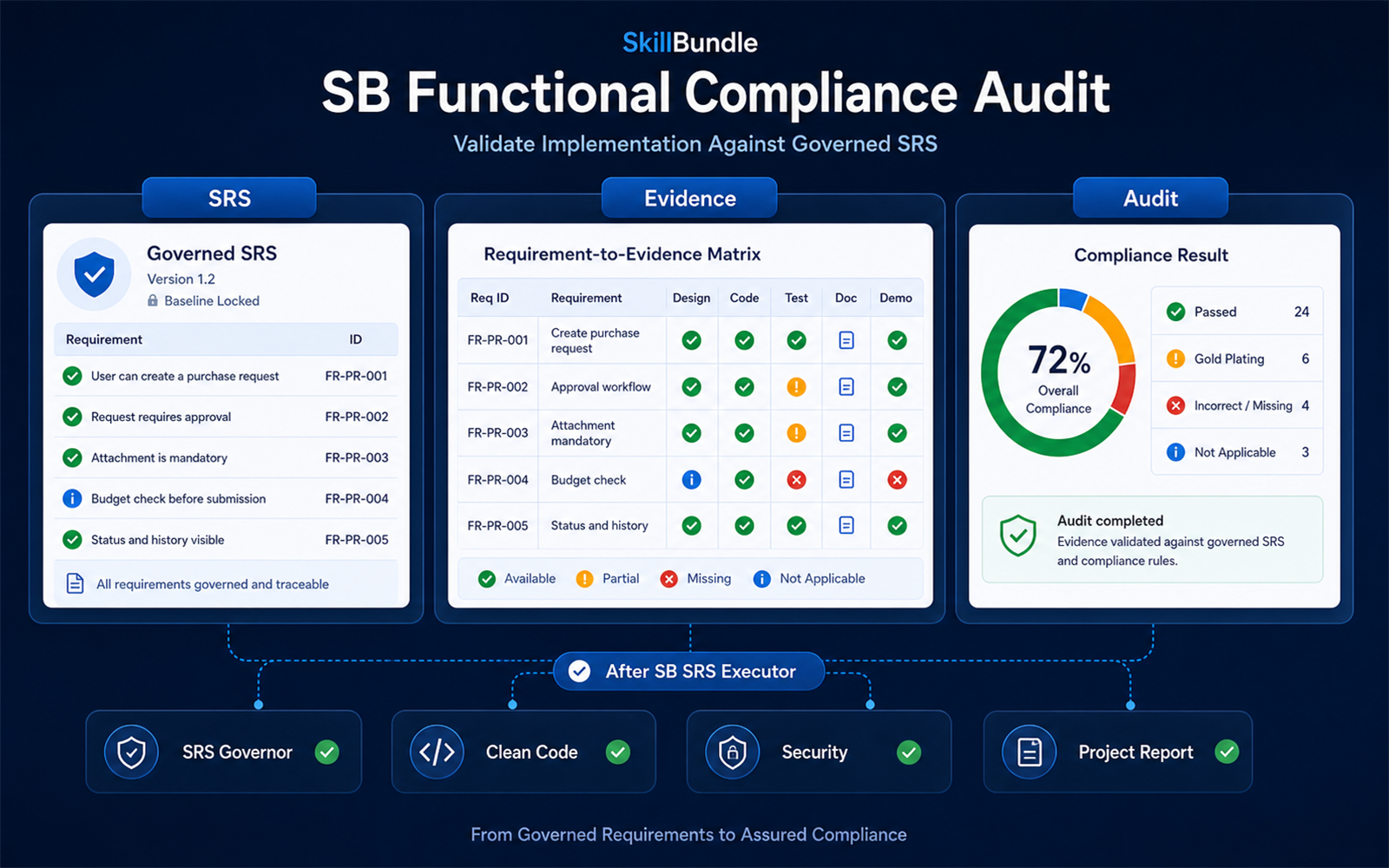Click the red Incorrect / Missing icon
This screenshot has height=868, width=1389.
[1175, 405]
